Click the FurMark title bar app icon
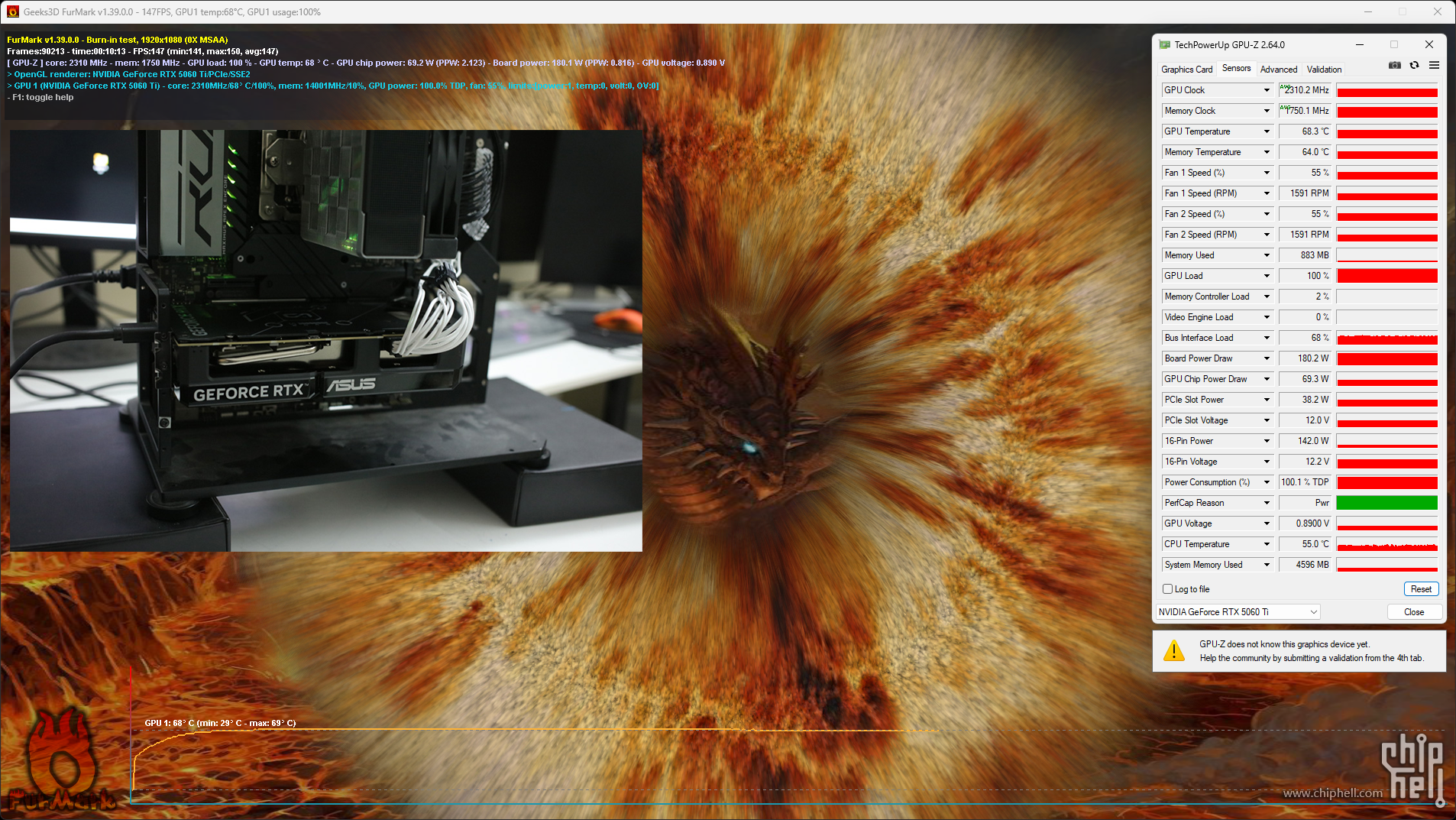 (13, 11)
